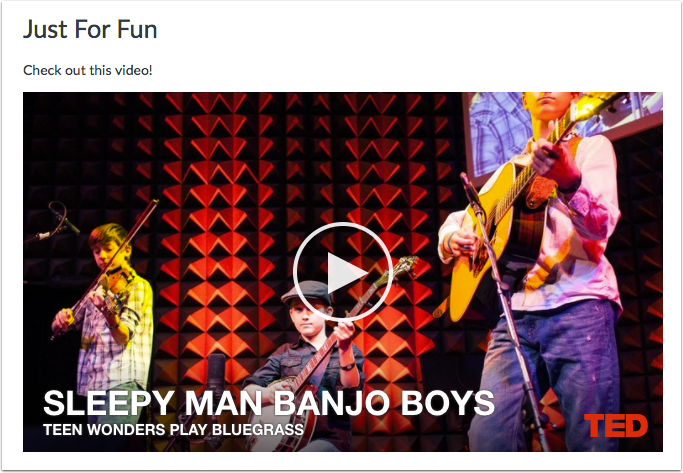Click the white play triangle icon
Screen dimensions: 683x473
click(347, 273)
